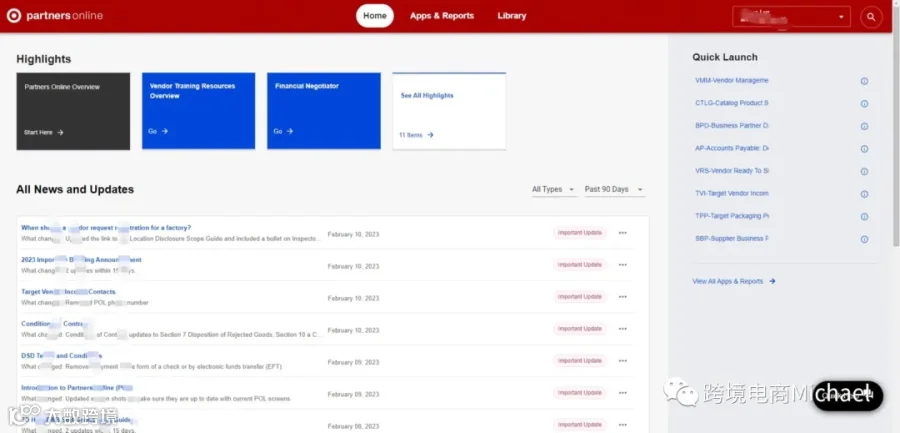The height and width of the screenshot is (433, 900).
Task: Click the arrow next to View All Apps & Reports
Action: (x=772, y=281)
